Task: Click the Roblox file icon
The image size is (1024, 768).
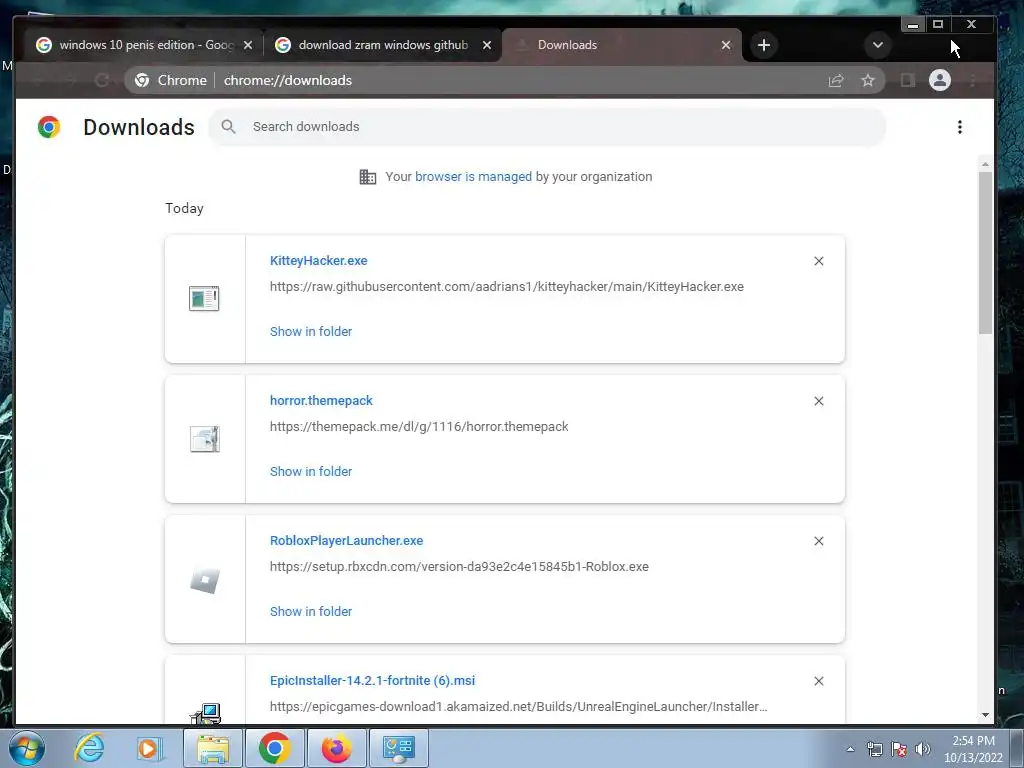Action: [x=204, y=579]
